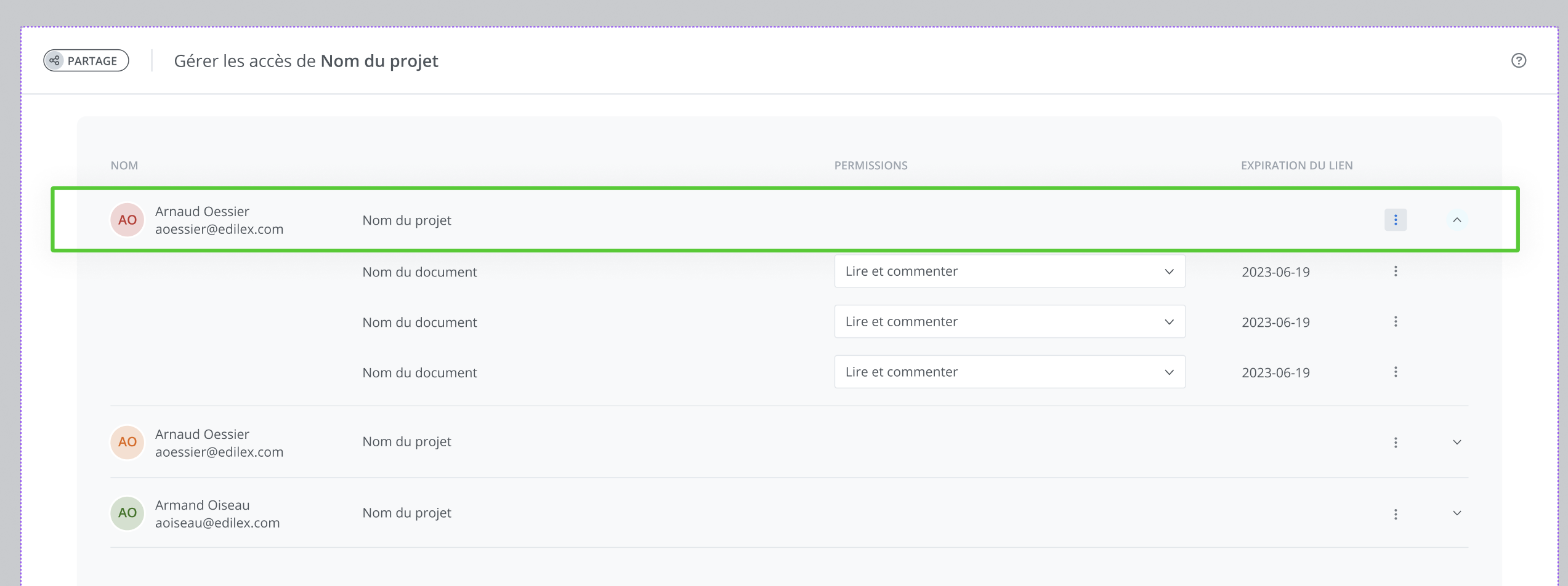Click the orange AO avatar
Image resolution: width=1568 pixels, height=586 pixels.
(127, 442)
